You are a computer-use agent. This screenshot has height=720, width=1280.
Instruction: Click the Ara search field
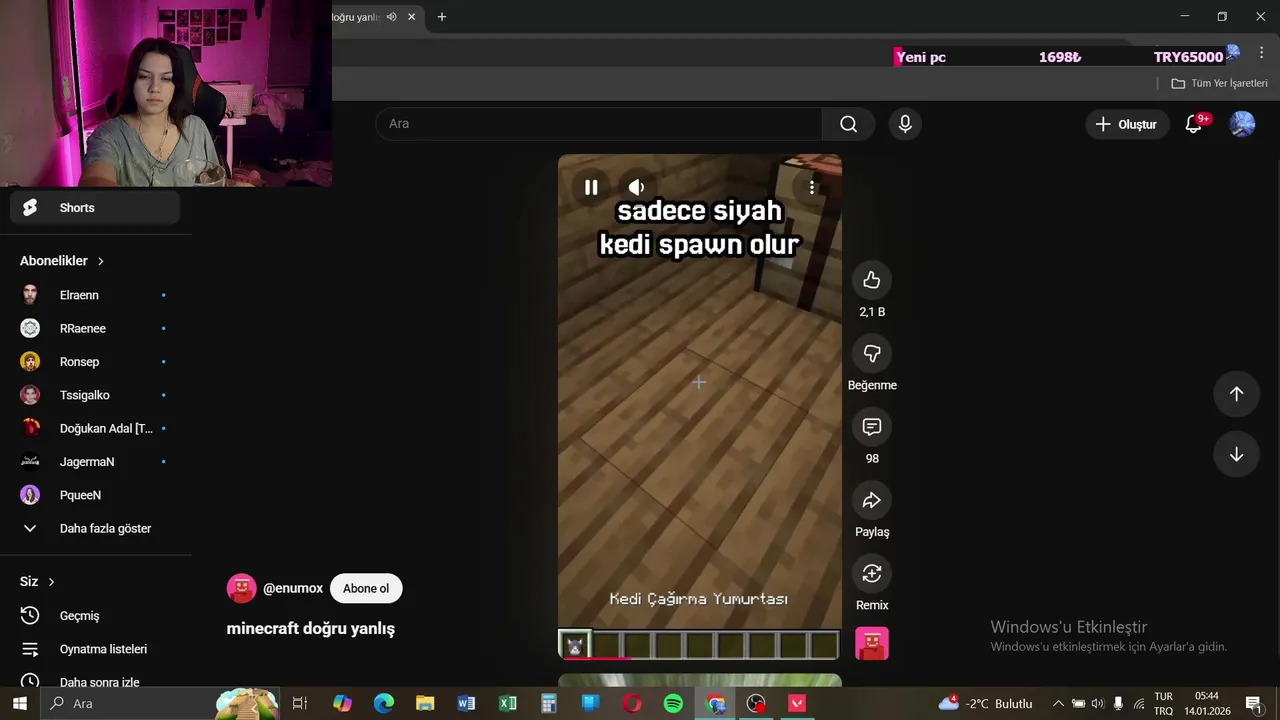(x=599, y=124)
